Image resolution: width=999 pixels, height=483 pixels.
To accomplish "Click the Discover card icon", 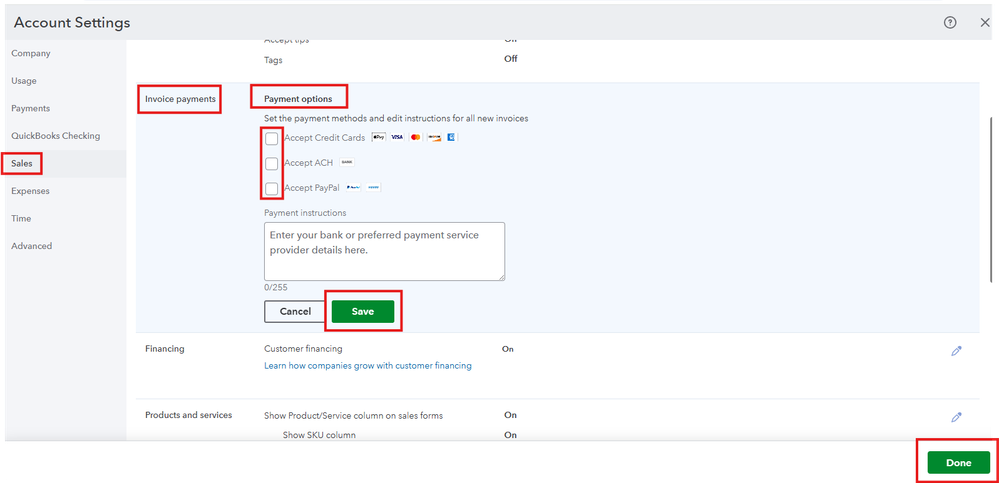I will 434,137.
